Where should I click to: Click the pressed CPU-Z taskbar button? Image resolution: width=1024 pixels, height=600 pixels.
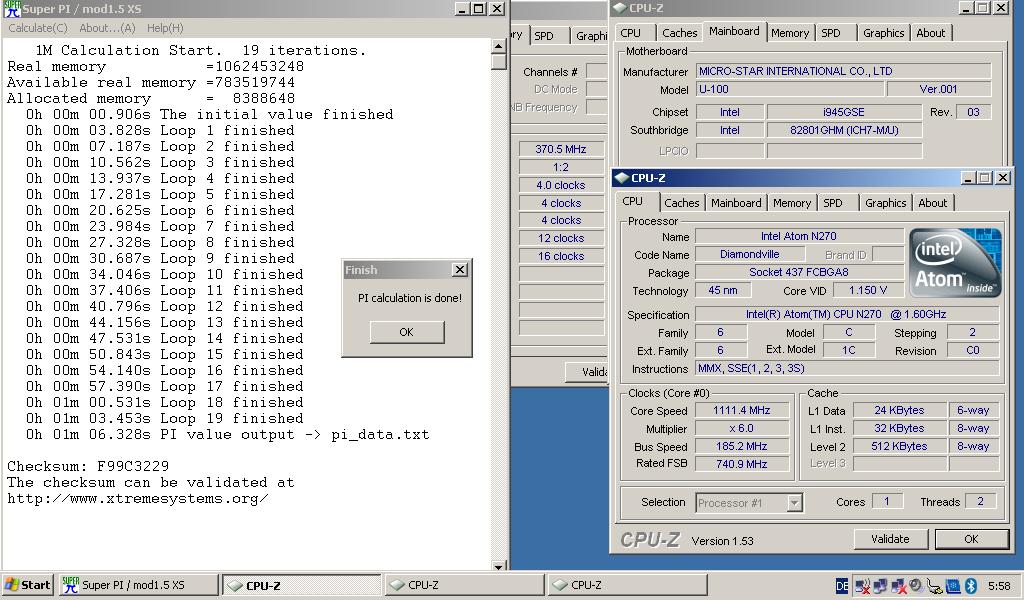(x=302, y=585)
